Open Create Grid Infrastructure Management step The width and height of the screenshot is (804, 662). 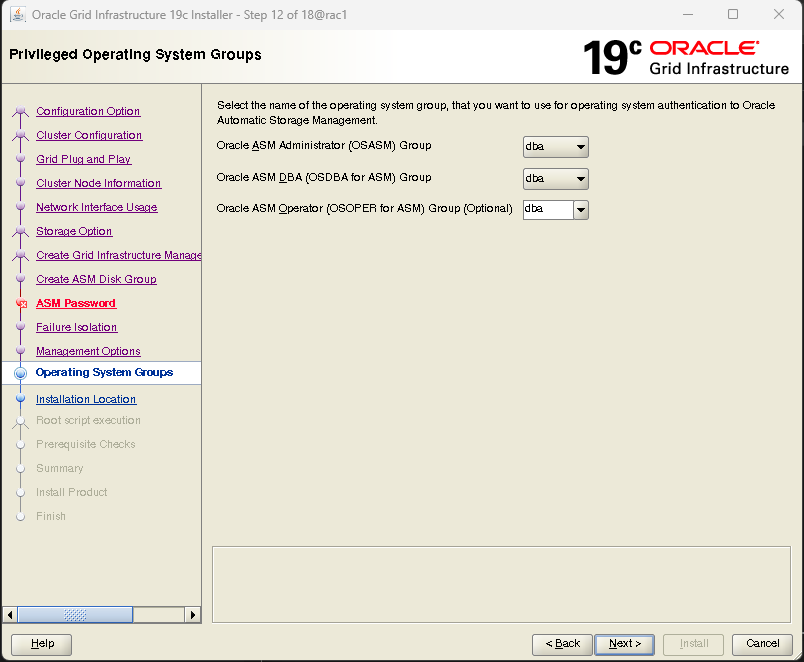point(118,255)
